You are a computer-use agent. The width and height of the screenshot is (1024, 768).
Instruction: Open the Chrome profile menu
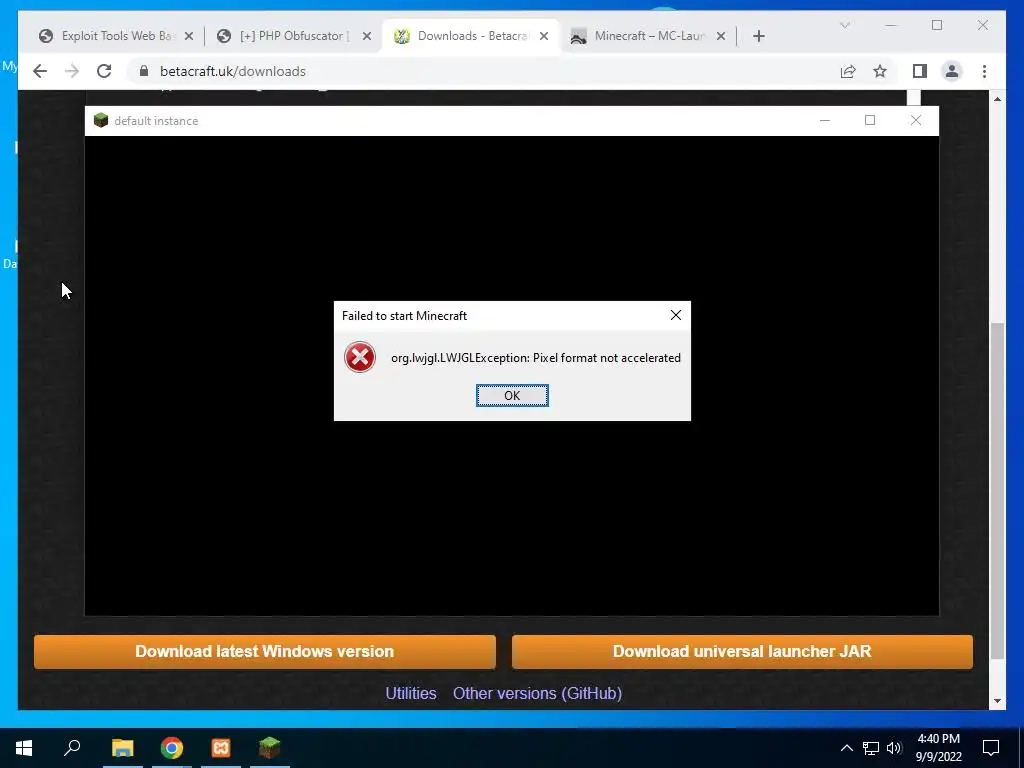[952, 71]
